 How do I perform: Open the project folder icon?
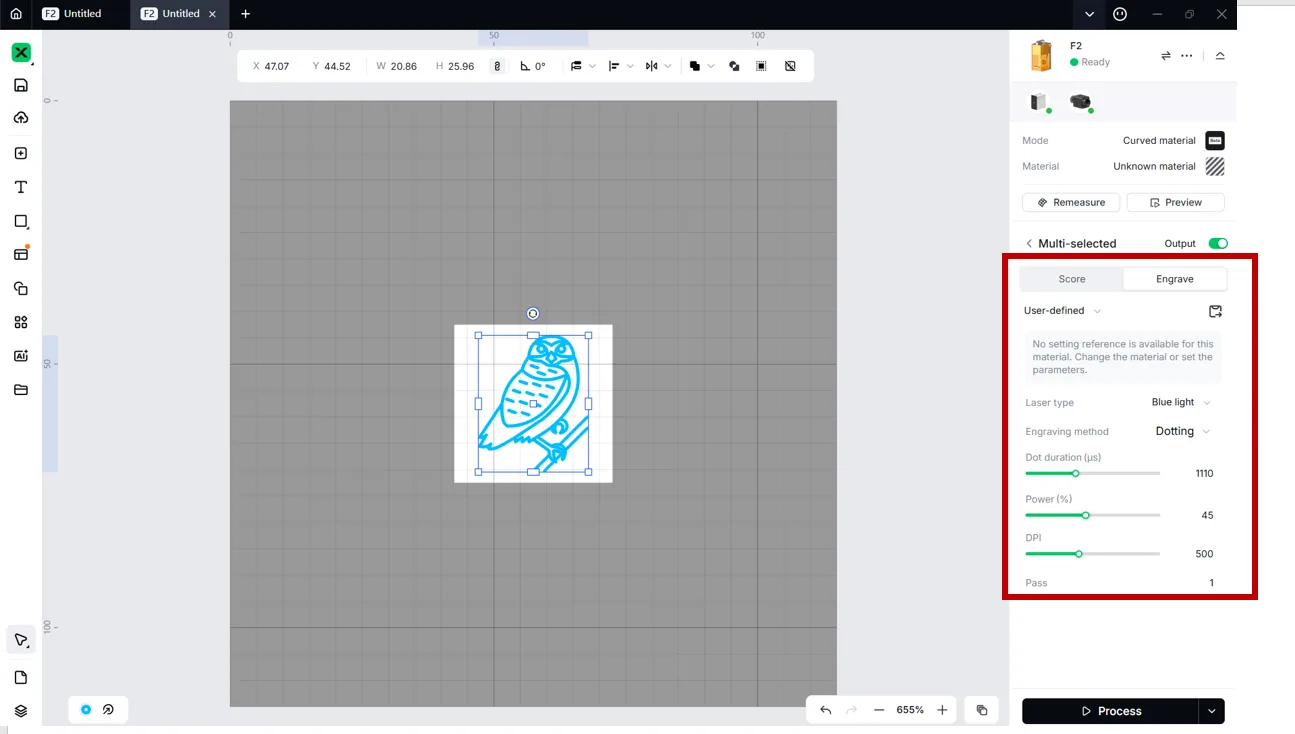[x=21, y=390]
